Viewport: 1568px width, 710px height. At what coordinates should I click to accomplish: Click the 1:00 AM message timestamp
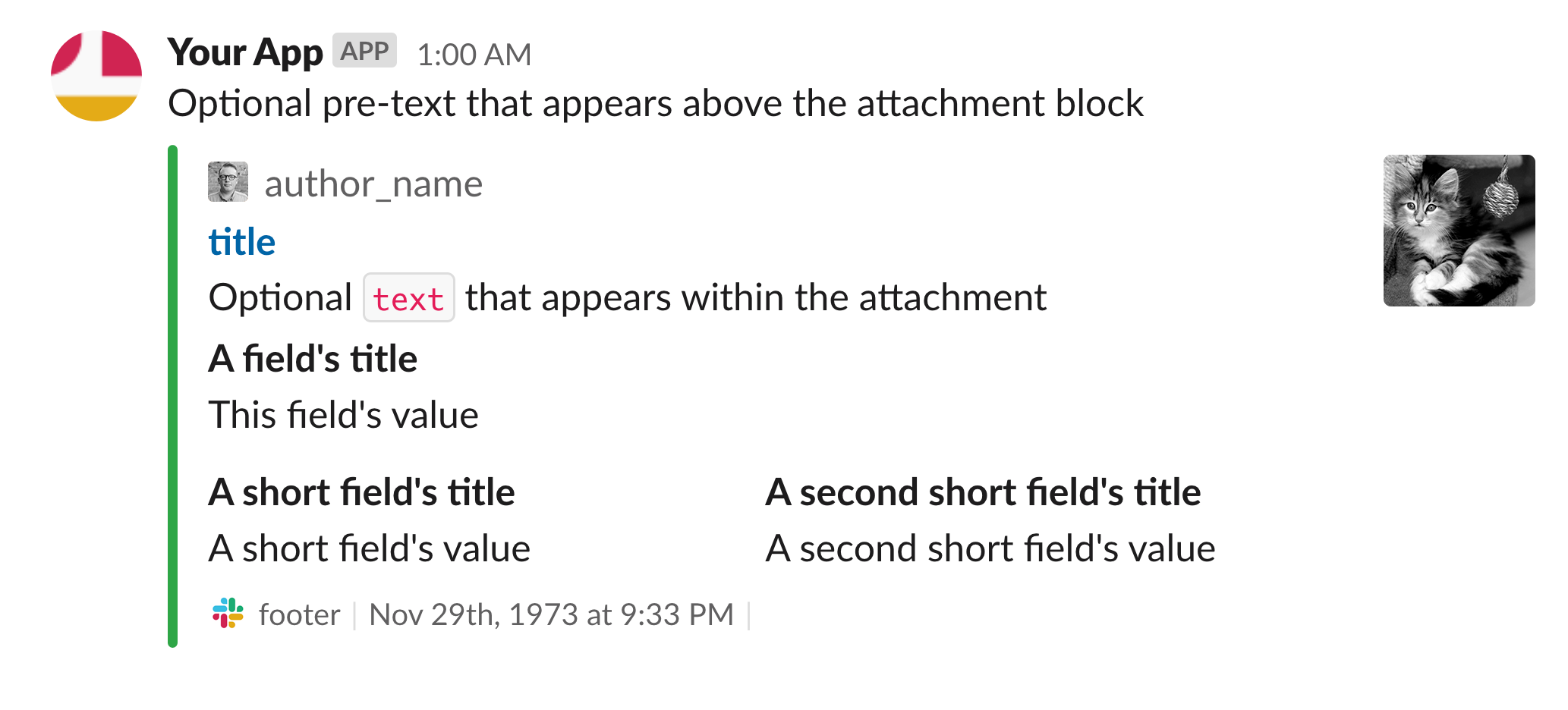[x=475, y=54]
